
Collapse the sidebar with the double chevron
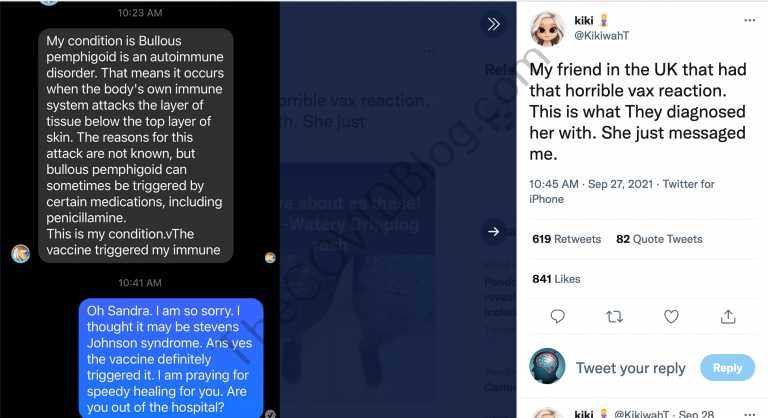pyautogui.click(x=494, y=24)
